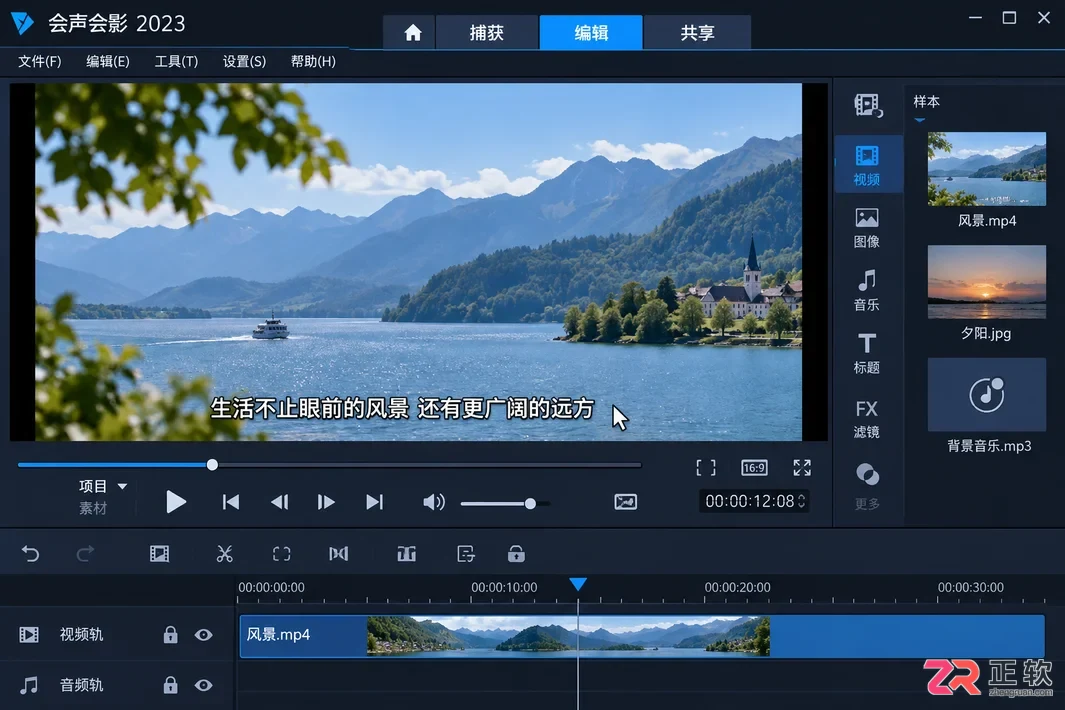
Task: Select the scissors split clip tool
Action: (224, 554)
